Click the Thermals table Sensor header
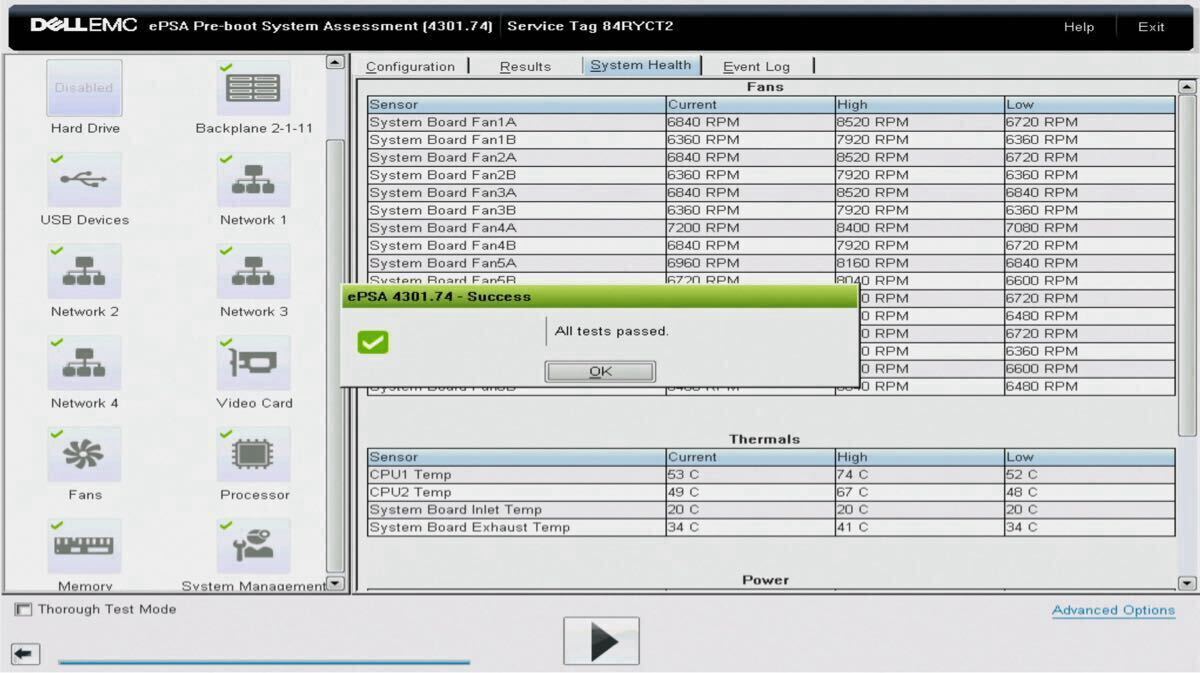The image size is (1200, 673). click(517, 457)
